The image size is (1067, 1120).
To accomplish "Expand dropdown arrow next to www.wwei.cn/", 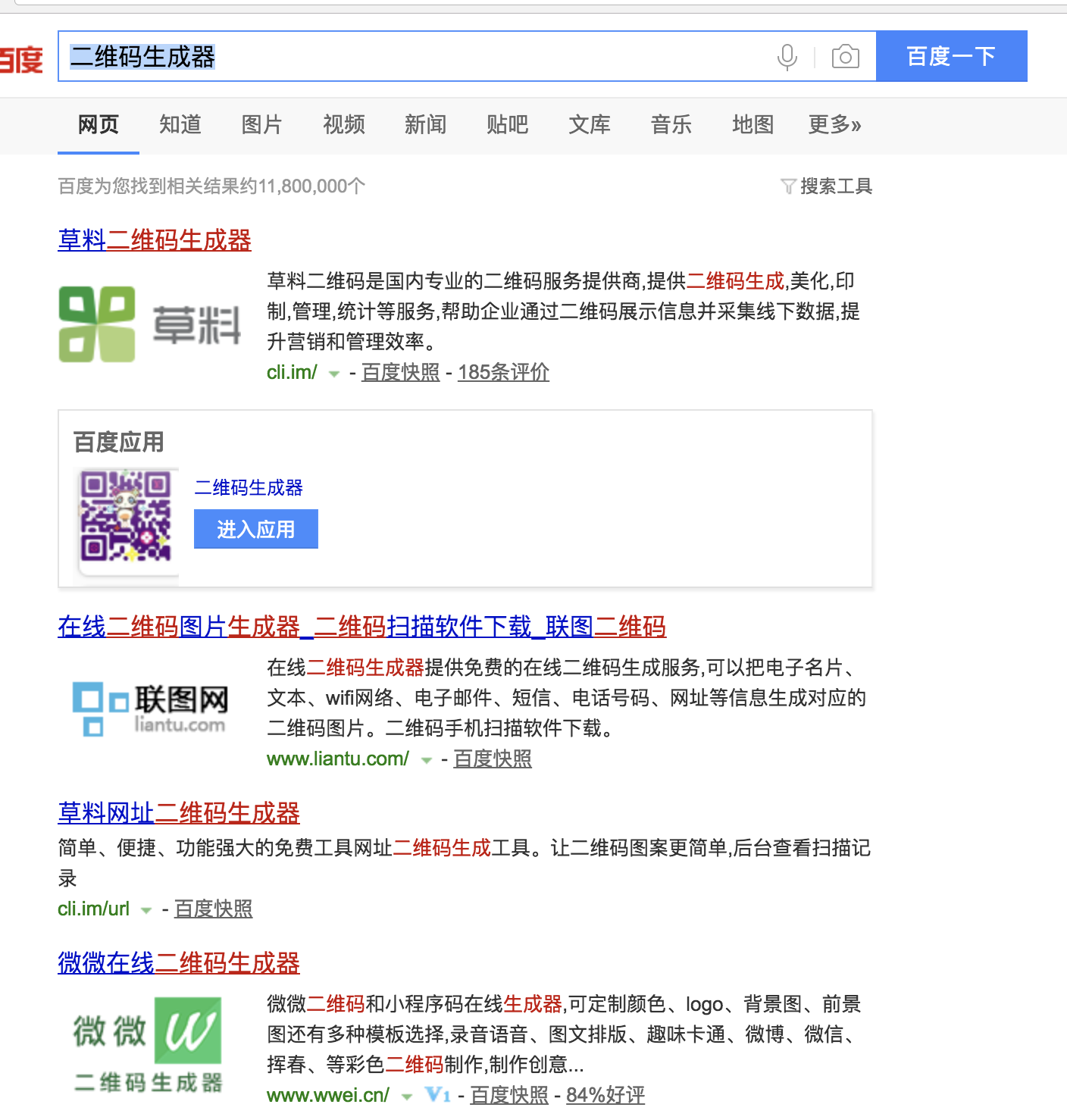I will (x=407, y=1097).
